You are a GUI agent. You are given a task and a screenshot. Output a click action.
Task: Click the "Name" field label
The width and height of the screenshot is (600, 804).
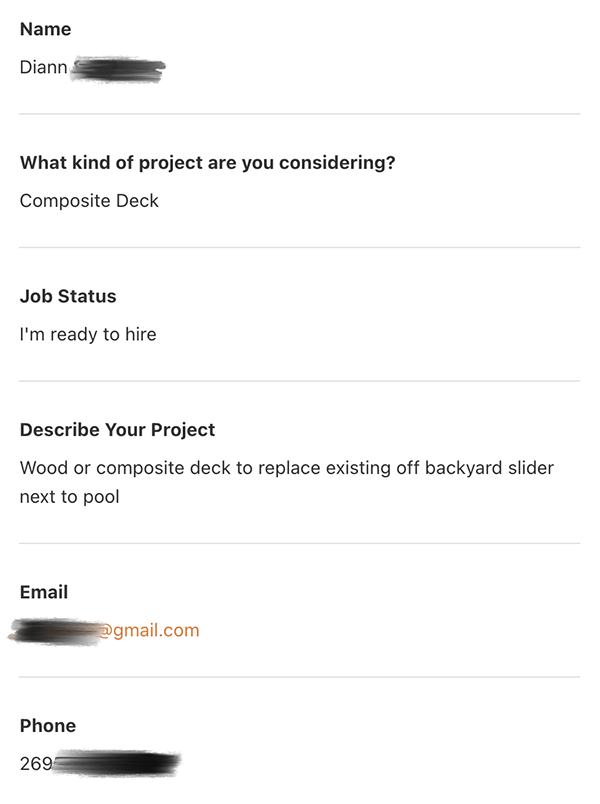(x=44, y=29)
